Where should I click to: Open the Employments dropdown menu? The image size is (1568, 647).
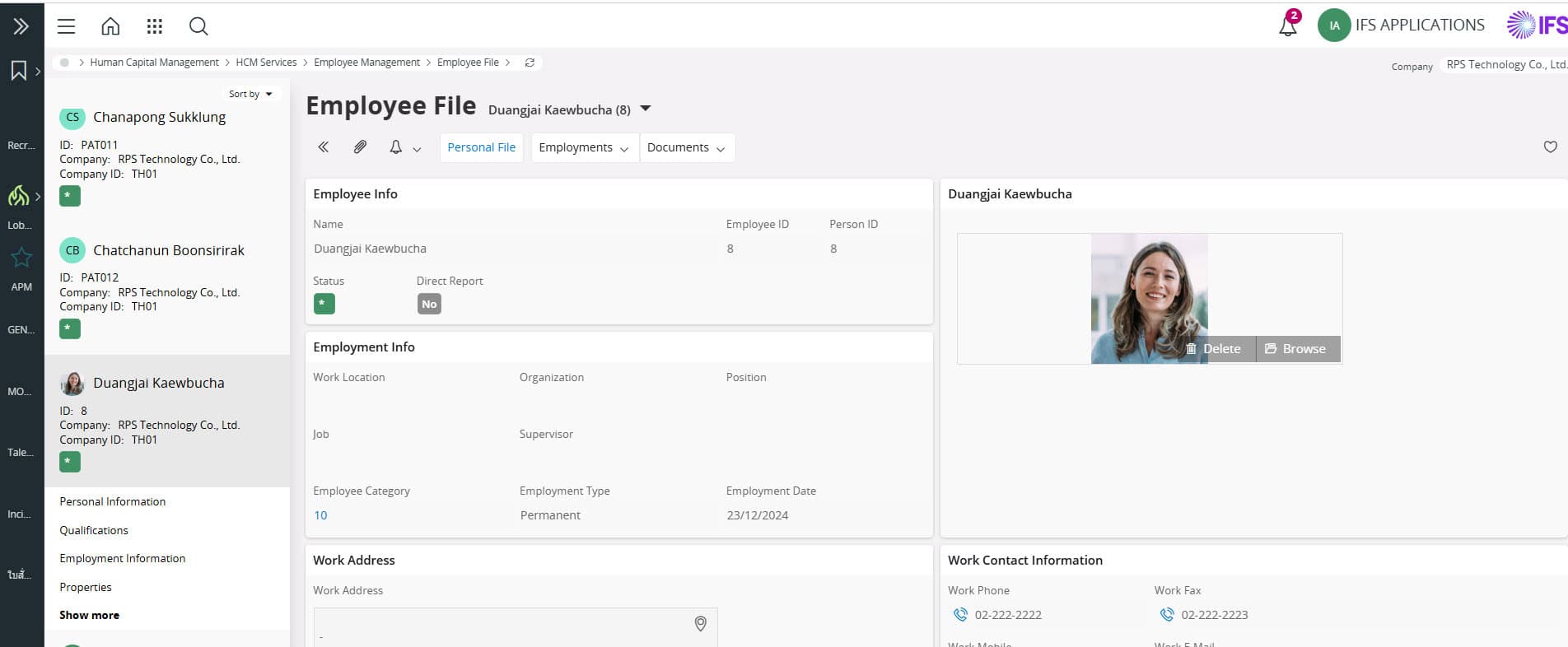point(584,147)
